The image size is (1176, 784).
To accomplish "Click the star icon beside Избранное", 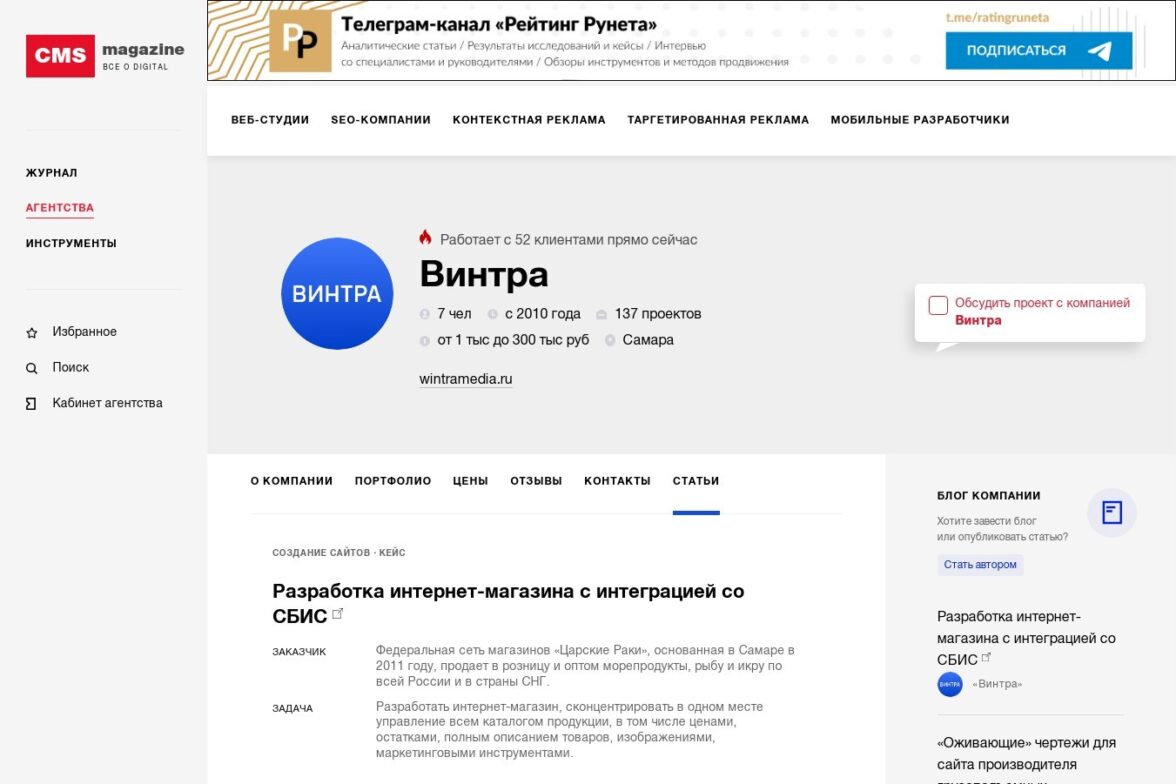I will 32,332.
